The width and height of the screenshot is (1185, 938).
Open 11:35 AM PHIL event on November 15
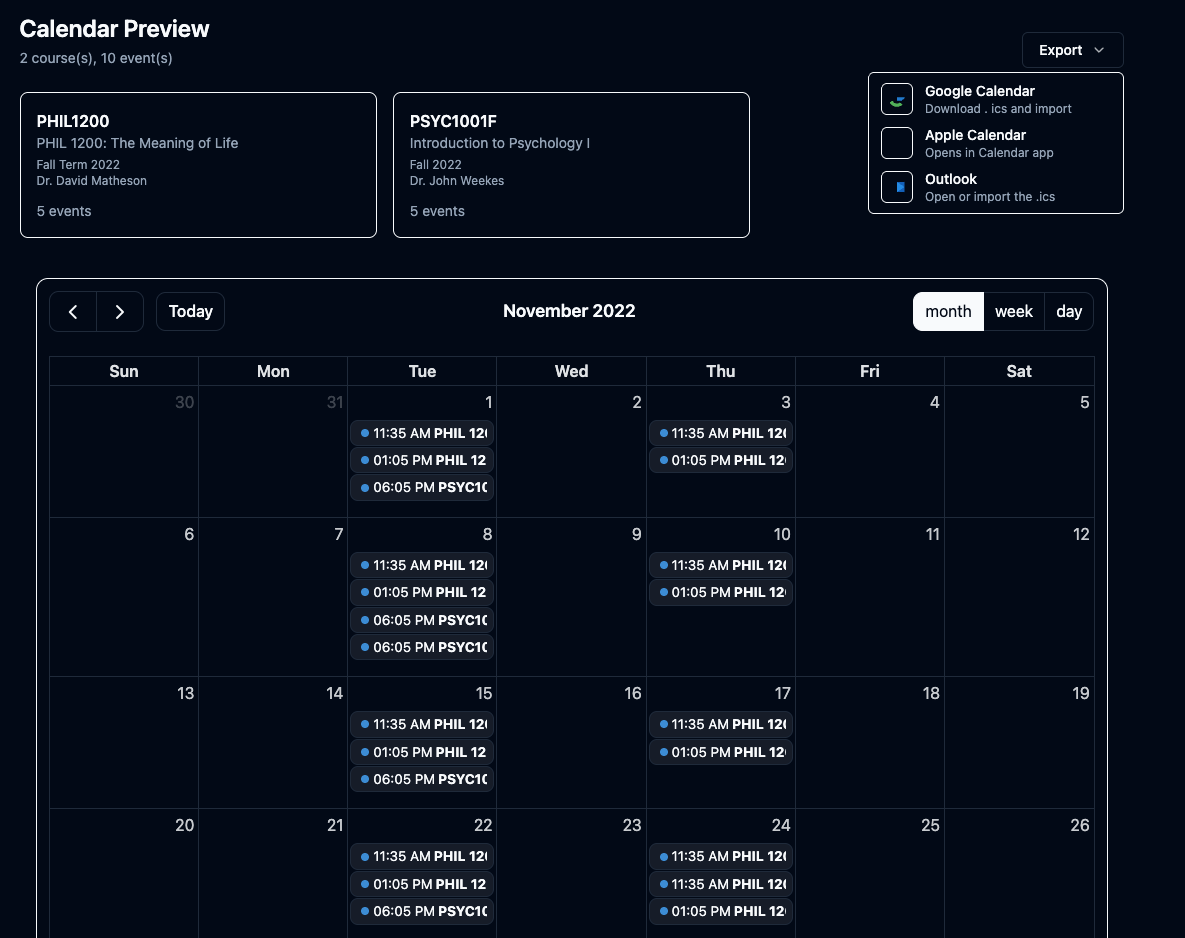tap(422, 725)
